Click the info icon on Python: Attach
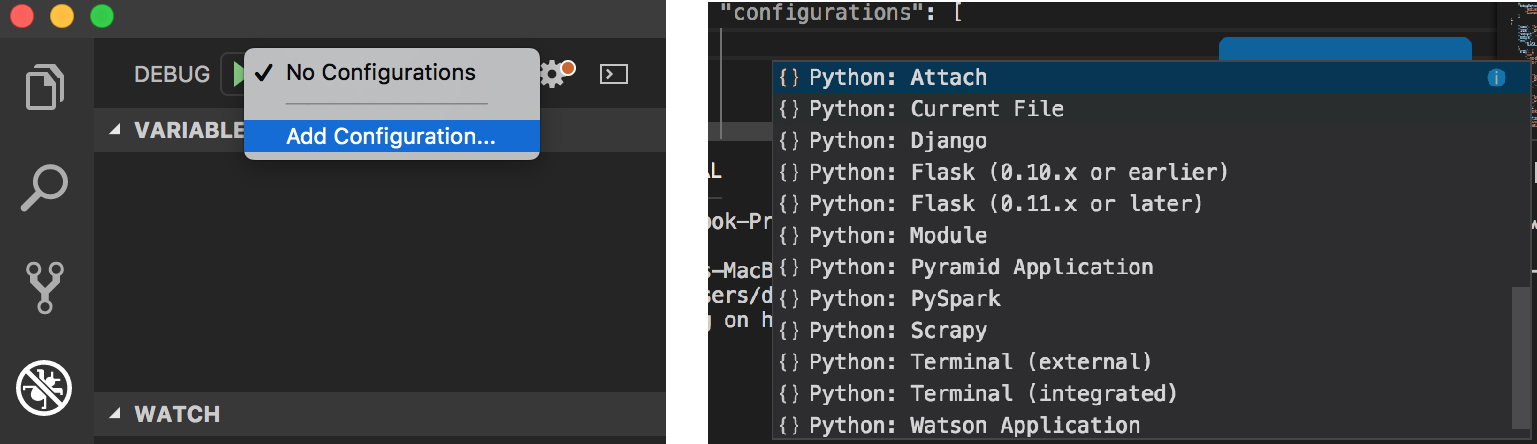The width and height of the screenshot is (1537, 444). [x=1496, y=78]
